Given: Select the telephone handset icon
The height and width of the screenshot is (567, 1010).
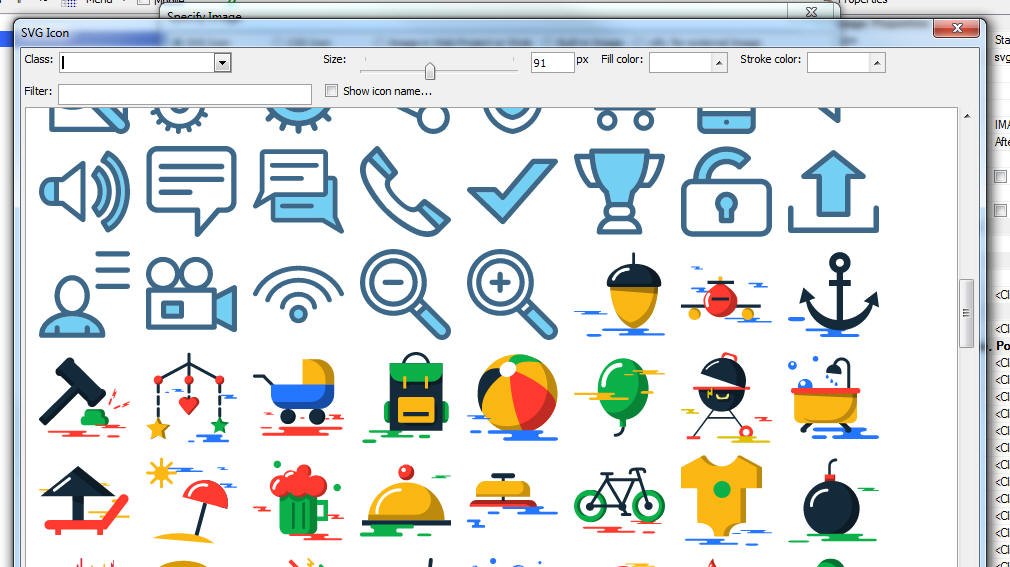Looking at the screenshot, I should (405, 191).
